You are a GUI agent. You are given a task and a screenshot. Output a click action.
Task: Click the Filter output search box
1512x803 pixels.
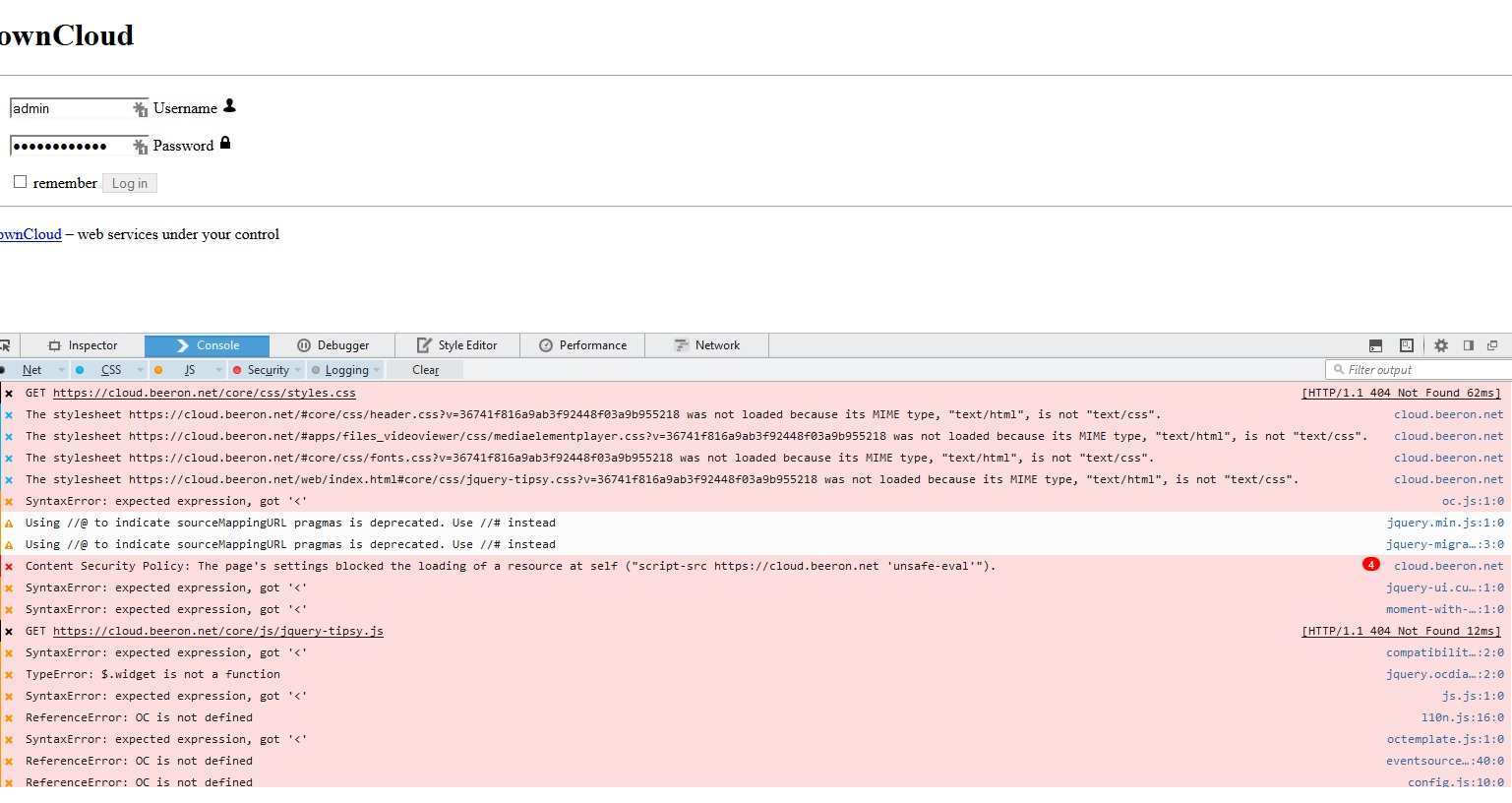(x=1419, y=370)
